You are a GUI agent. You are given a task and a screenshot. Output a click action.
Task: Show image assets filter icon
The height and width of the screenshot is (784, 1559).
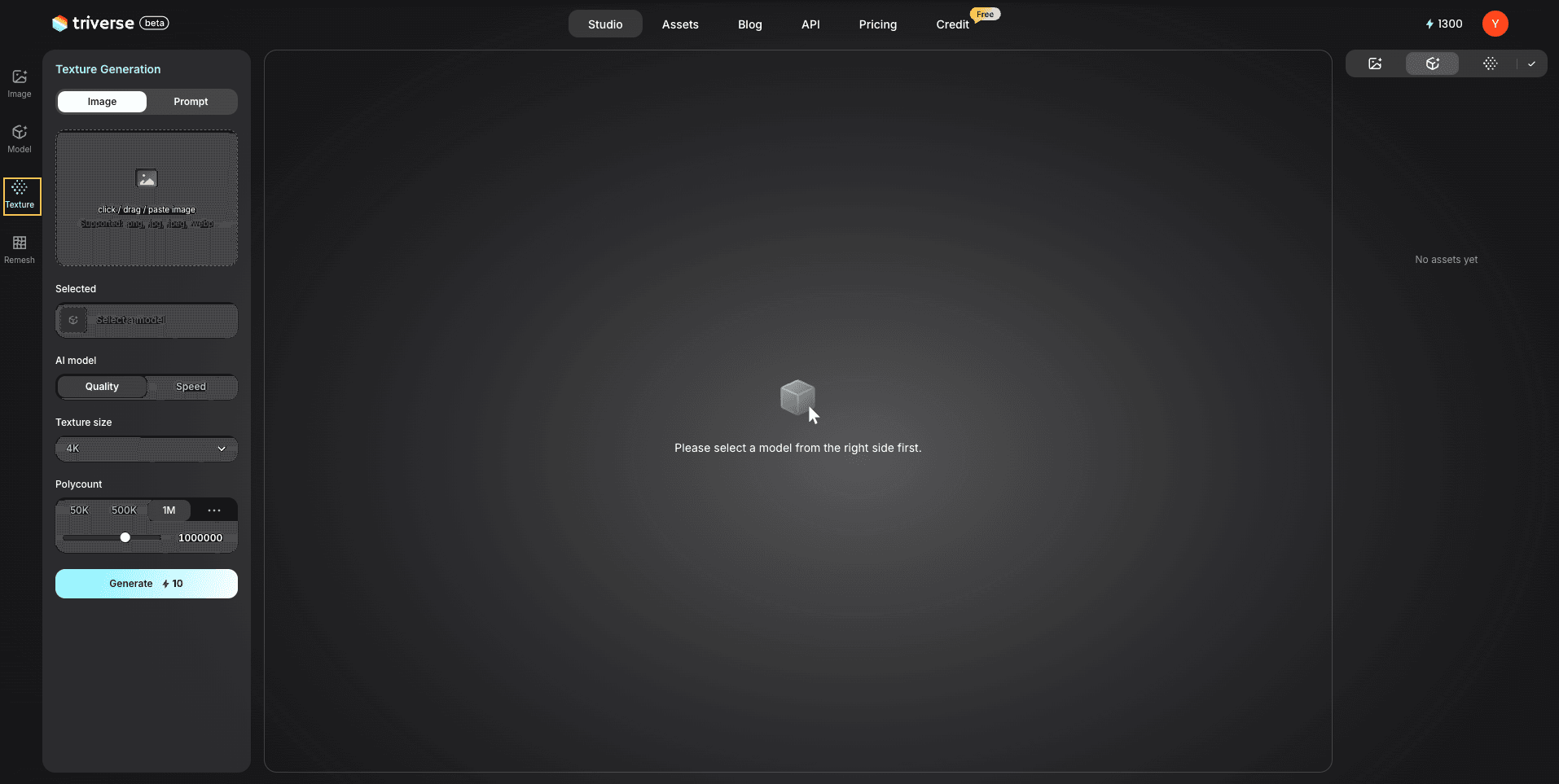[x=1375, y=64]
